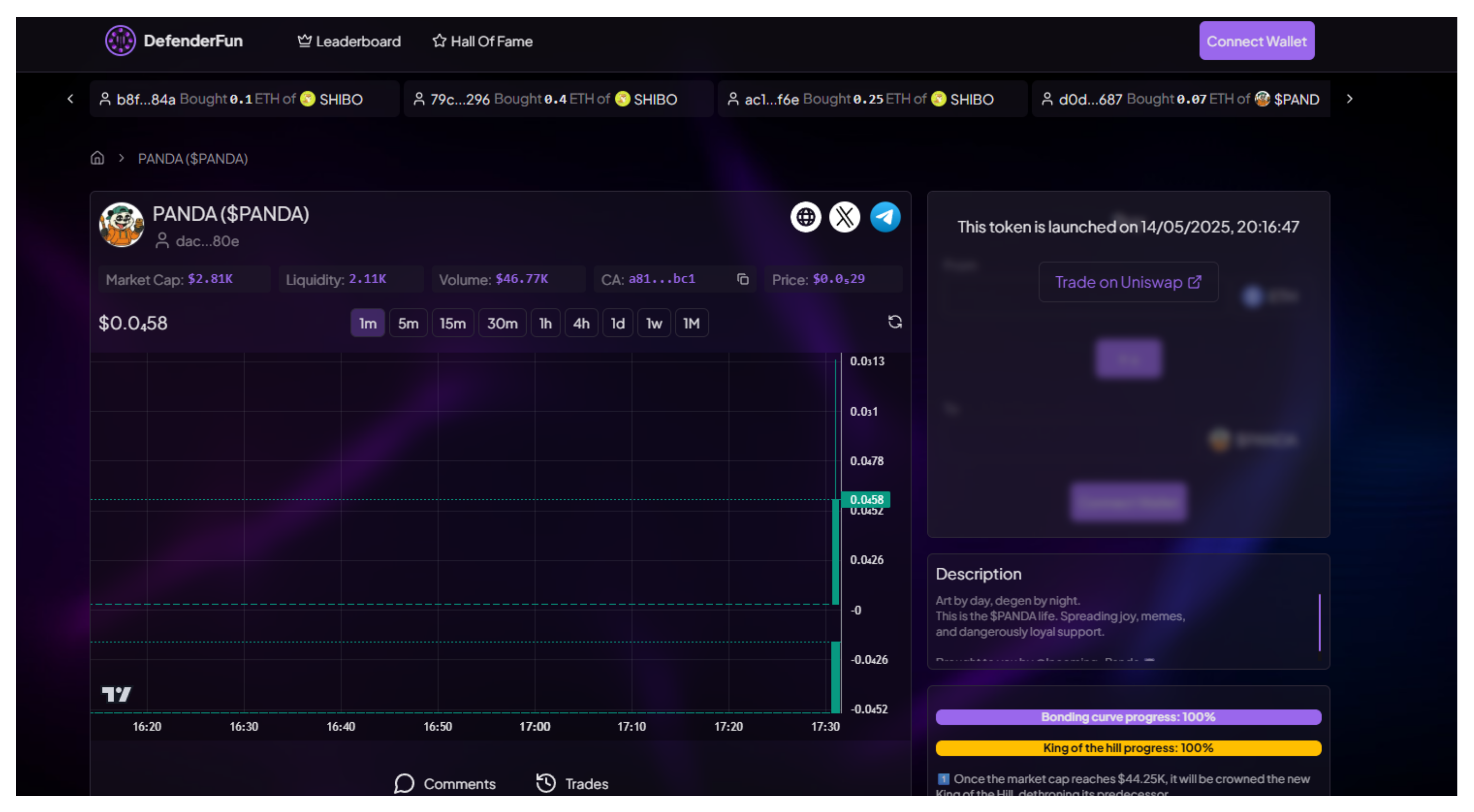Switch to the Trades tab
Image resolution: width=1474 pixels, height=812 pixels.
[572, 783]
